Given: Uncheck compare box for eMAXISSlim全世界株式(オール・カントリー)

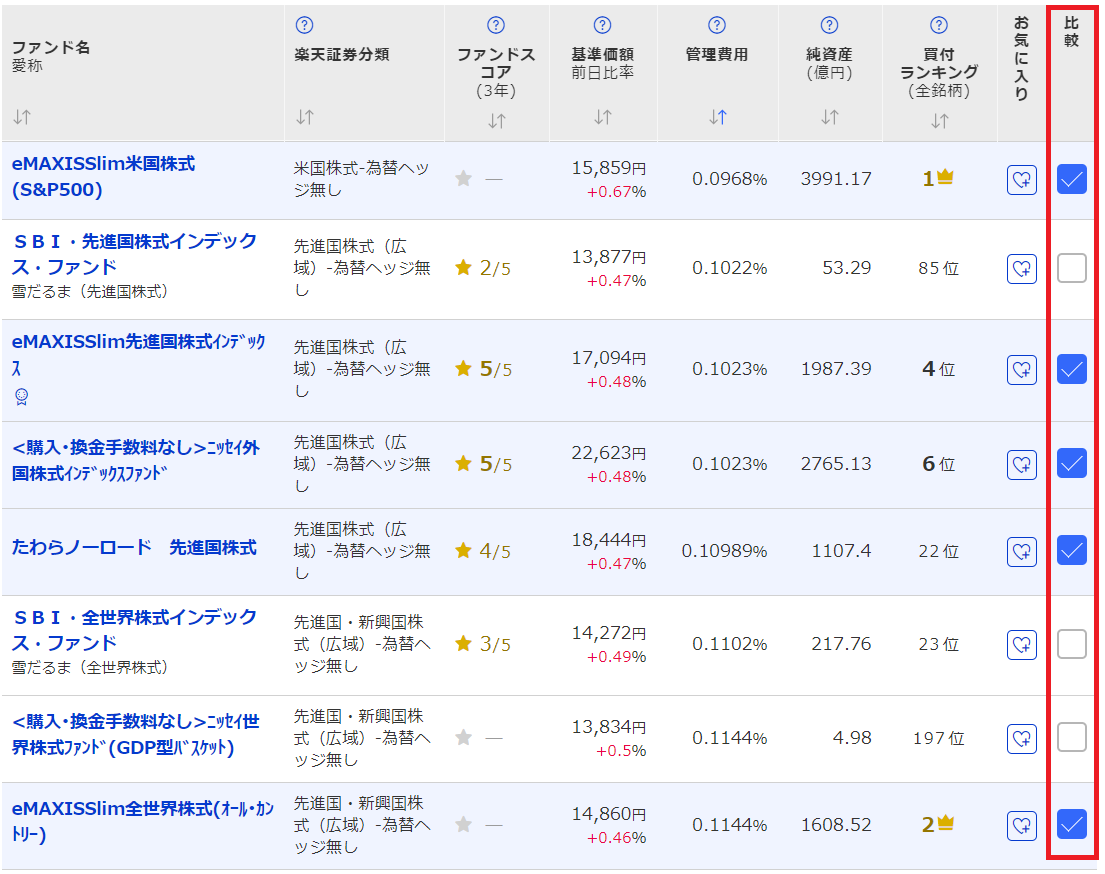Looking at the screenshot, I should 1072,824.
